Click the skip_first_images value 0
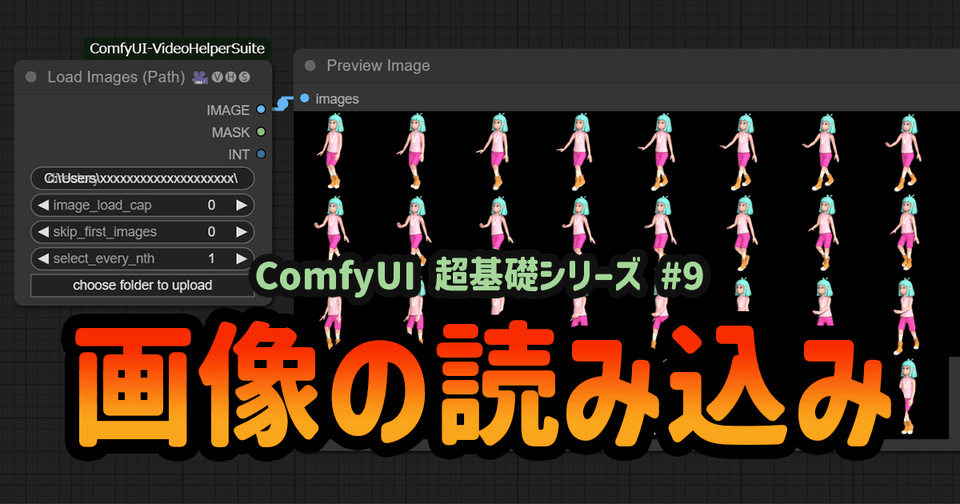This screenshot has width=960, height=504. [x=211, y=232]
